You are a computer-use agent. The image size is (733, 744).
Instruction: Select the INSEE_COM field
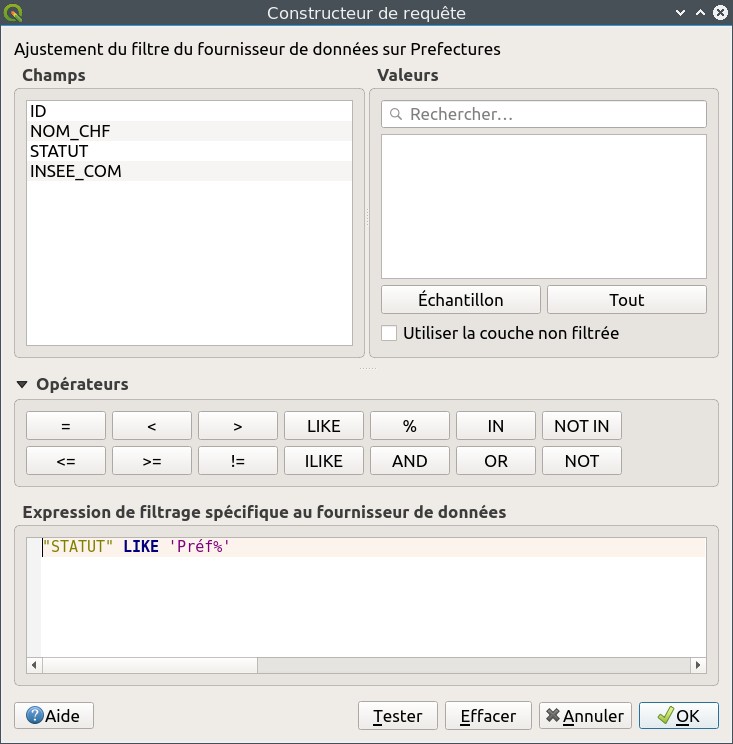click(x=189, y=171)
